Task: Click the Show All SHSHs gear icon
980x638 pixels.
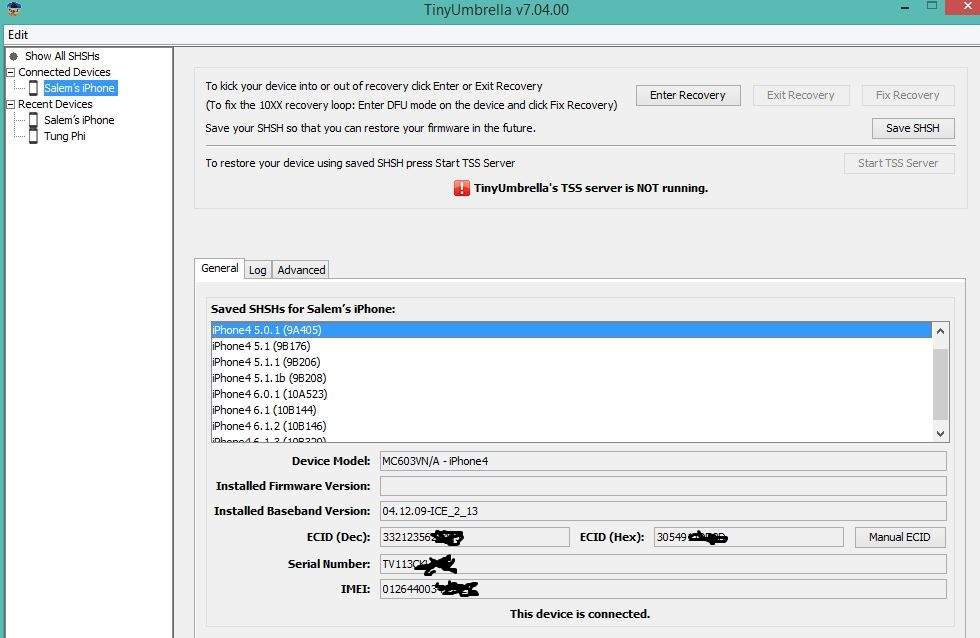Action: click(x=13, y=56)
